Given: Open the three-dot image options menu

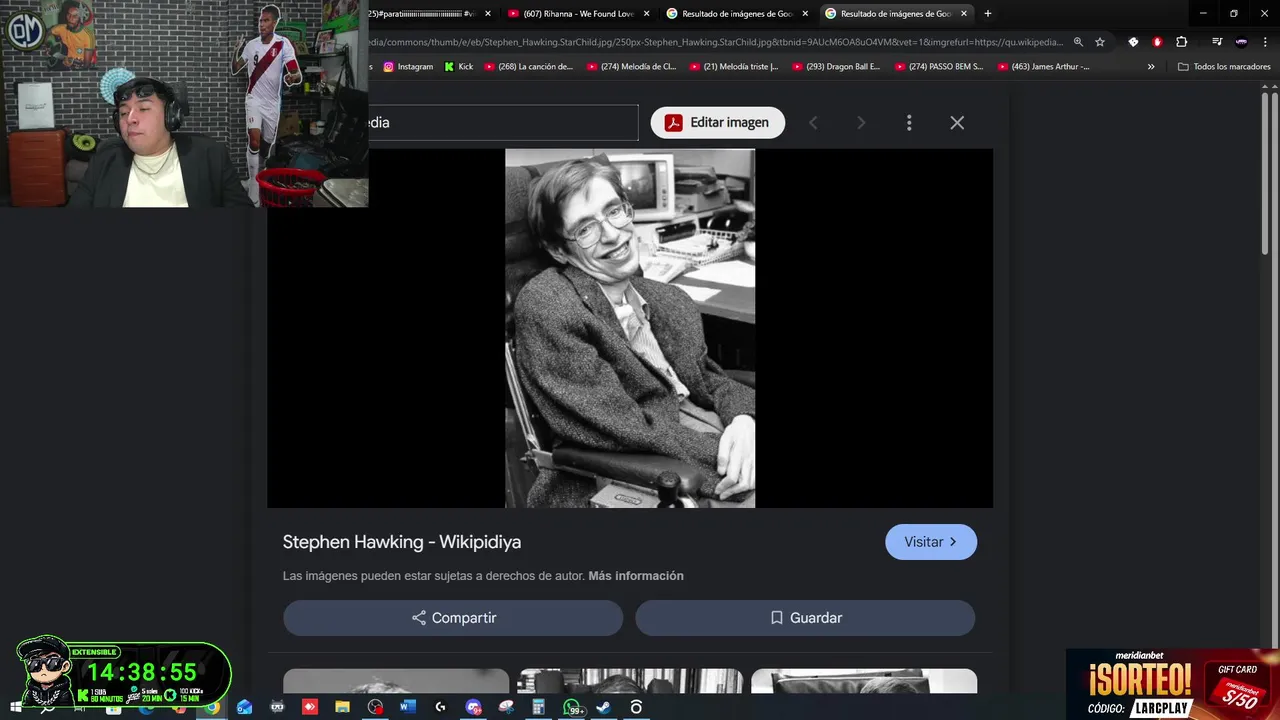Looking at the screenshot, I should (909, 122).
